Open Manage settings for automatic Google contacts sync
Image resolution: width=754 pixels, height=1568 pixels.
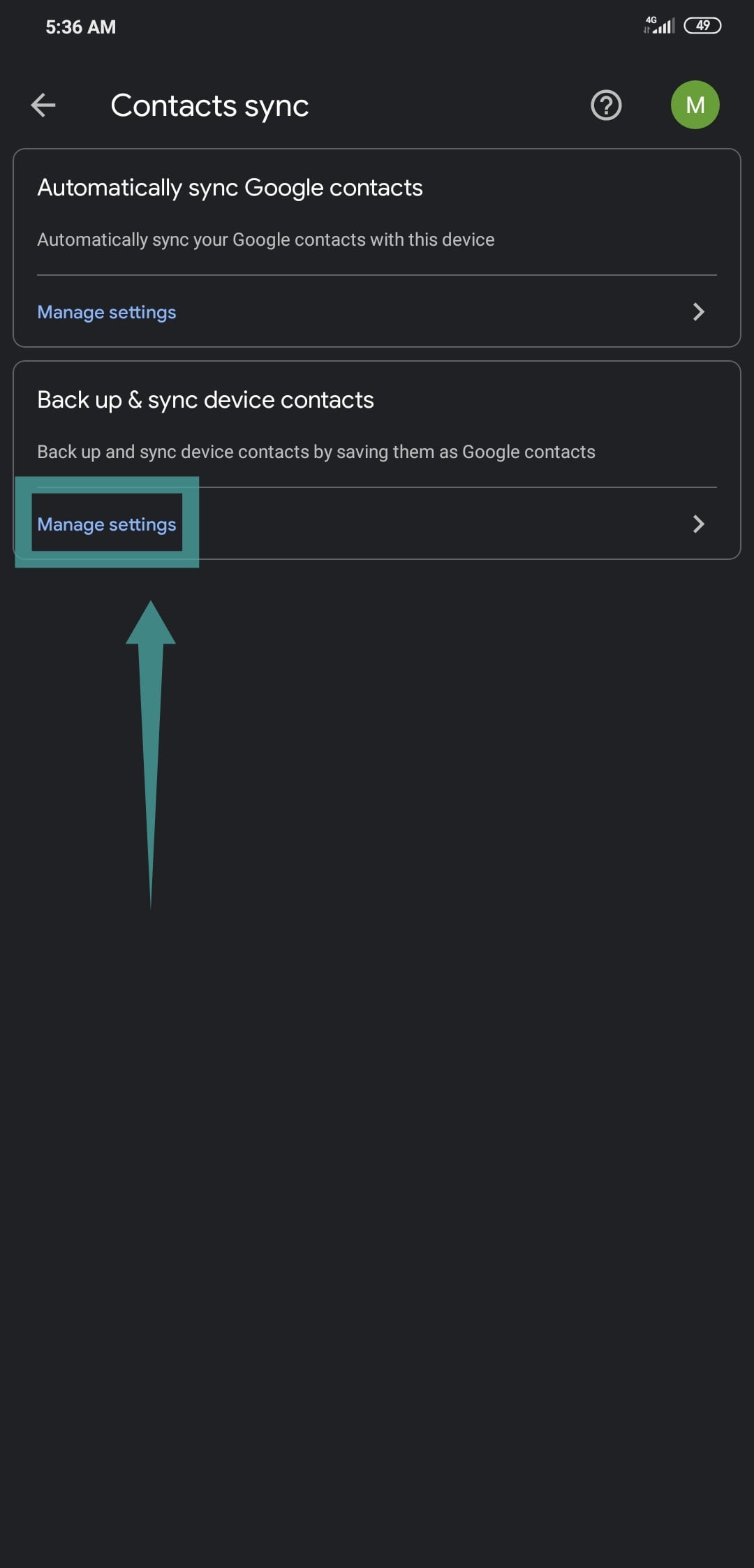point(107,312)
